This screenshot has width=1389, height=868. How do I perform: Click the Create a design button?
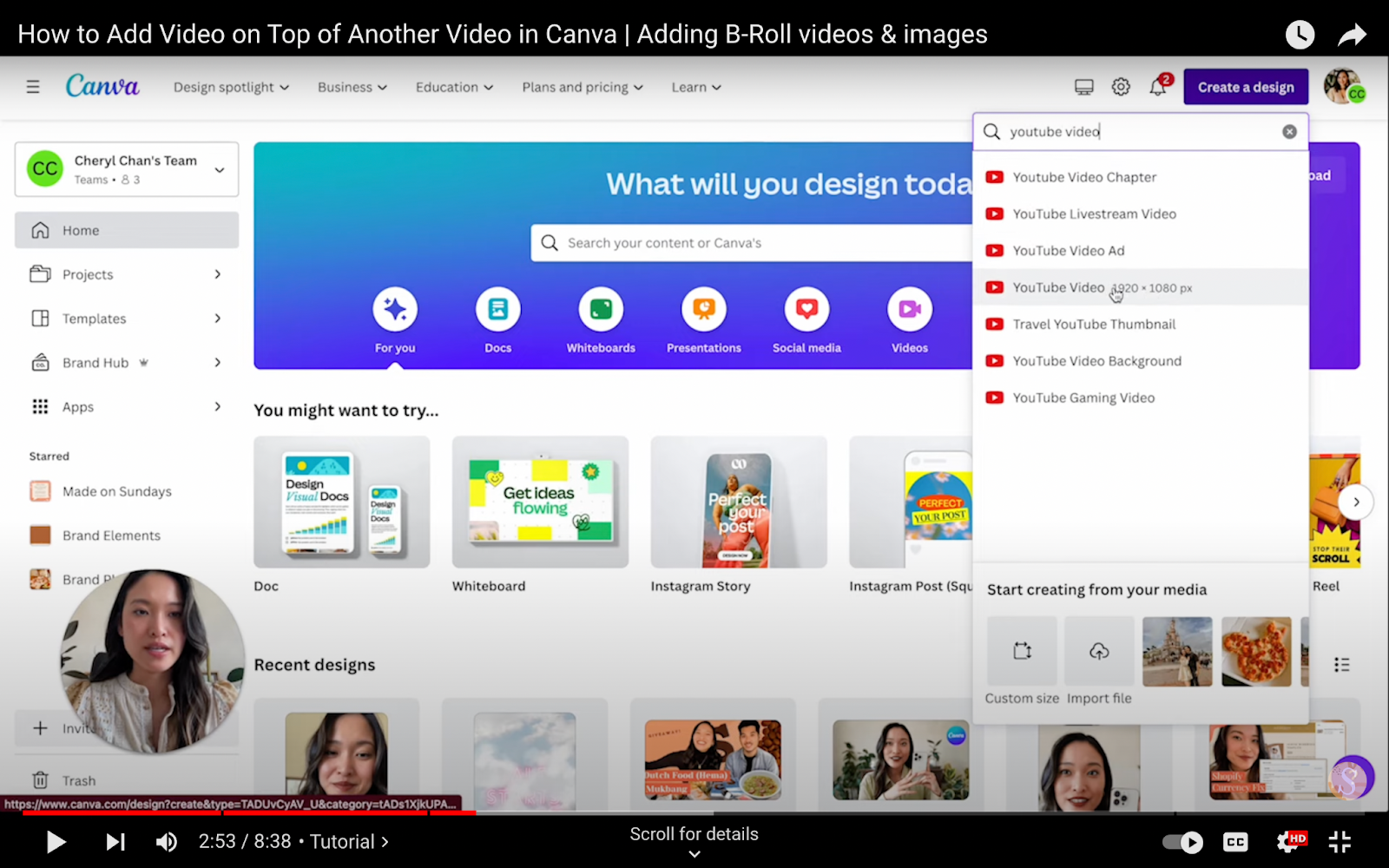click(1246, 87)
